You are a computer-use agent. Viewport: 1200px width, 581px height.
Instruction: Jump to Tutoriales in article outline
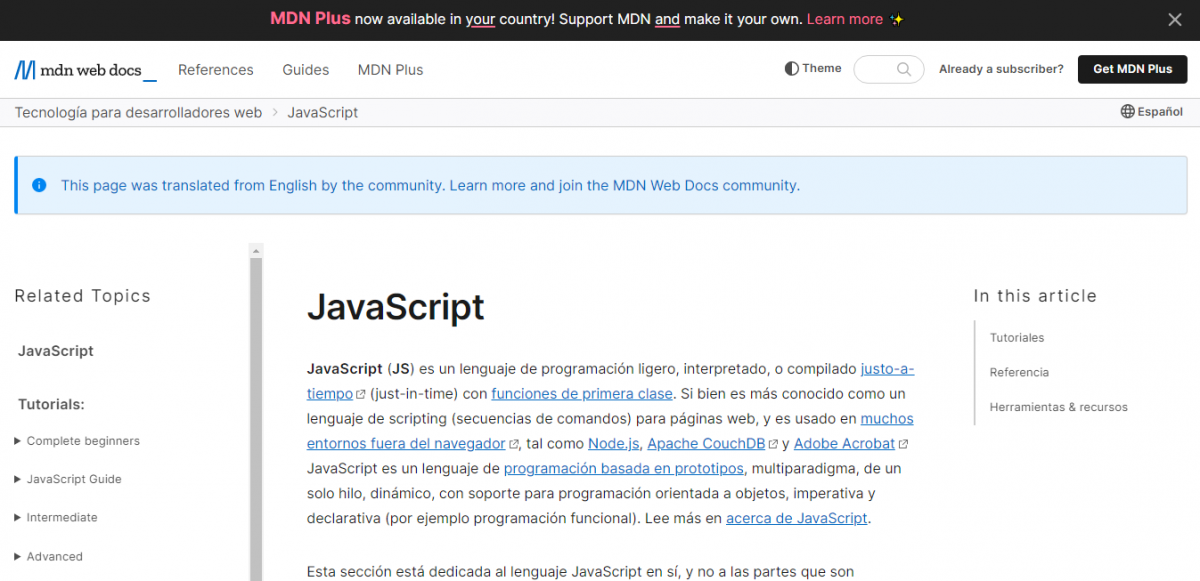pos(1017,338)
